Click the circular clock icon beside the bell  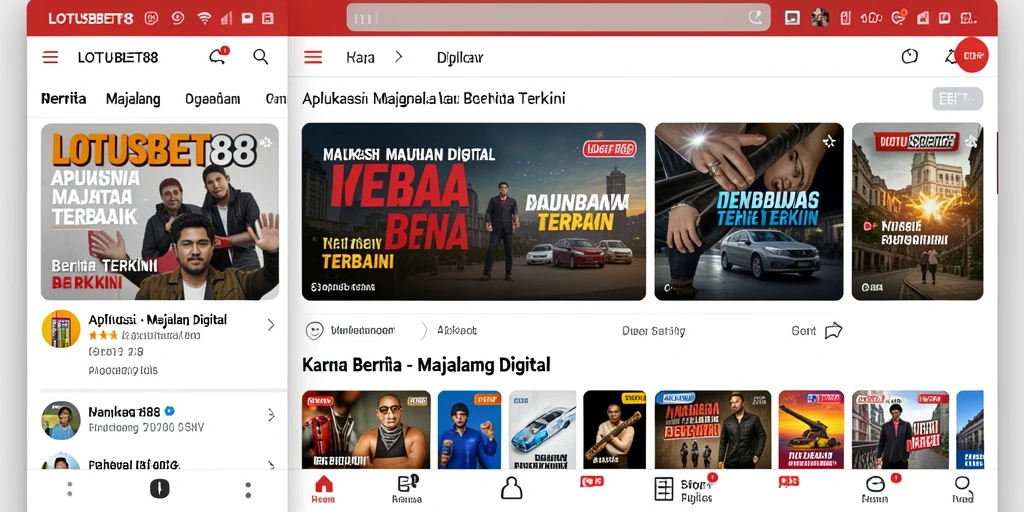point(909,57)
